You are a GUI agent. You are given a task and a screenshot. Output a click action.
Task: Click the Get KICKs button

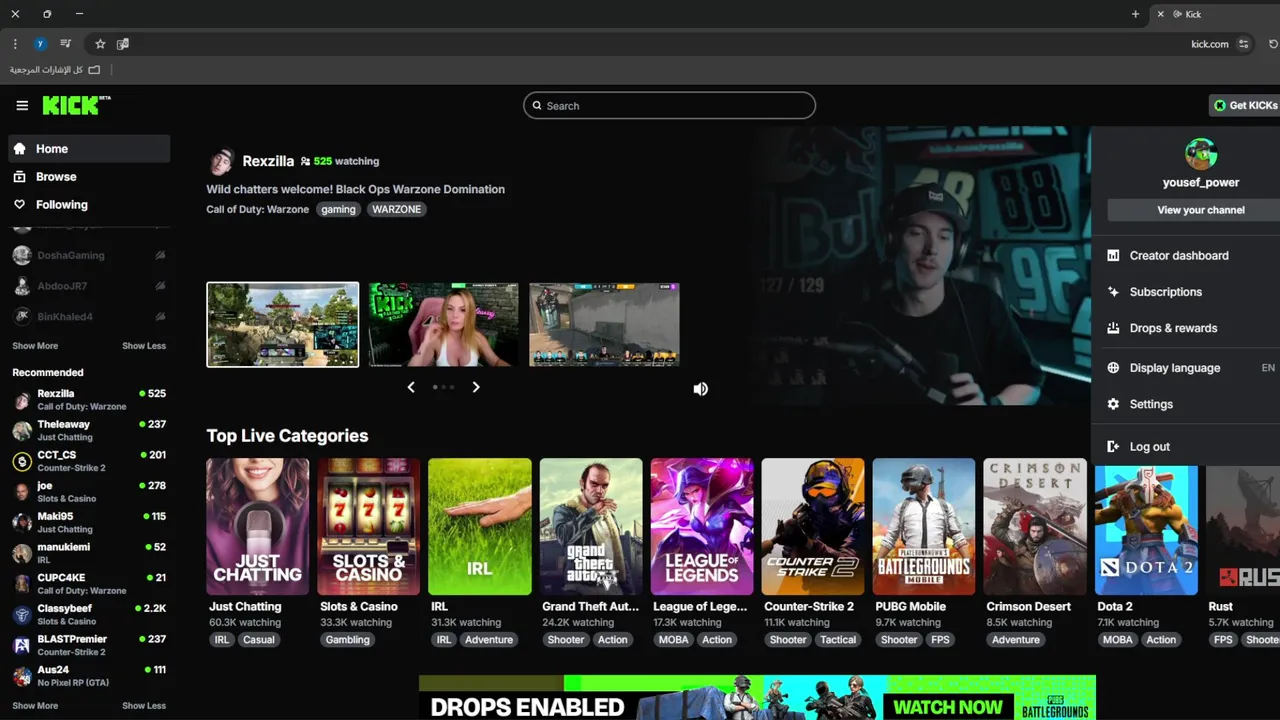coord(1244,105)
